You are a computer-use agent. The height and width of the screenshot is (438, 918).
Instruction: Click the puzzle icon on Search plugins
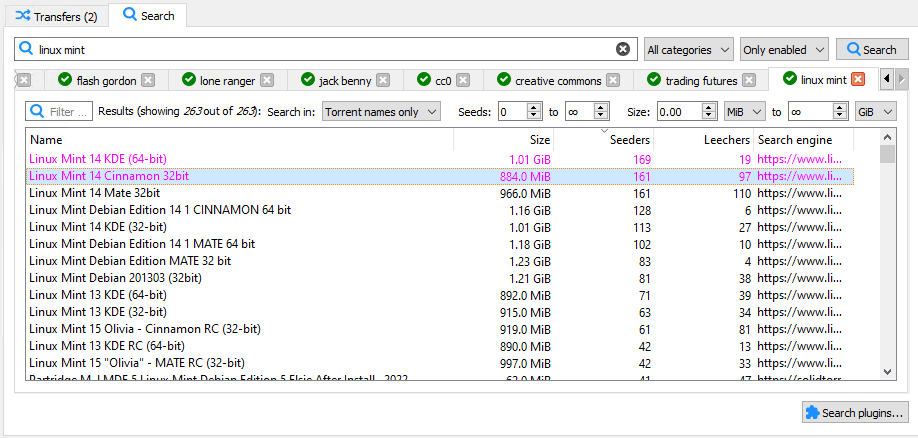[813, 412]
